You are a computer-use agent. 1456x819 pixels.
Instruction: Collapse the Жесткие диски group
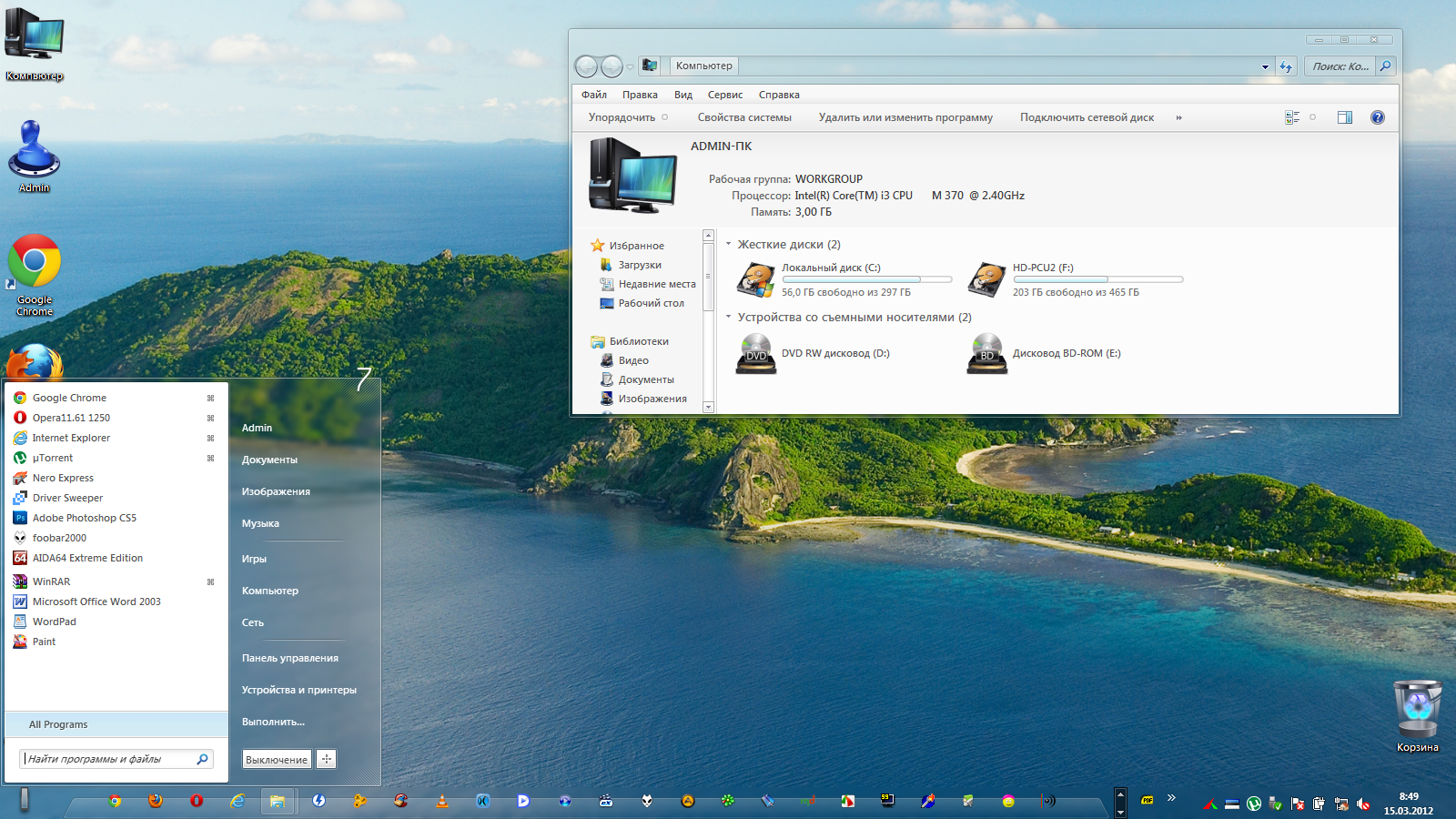(x=728, y=244)
